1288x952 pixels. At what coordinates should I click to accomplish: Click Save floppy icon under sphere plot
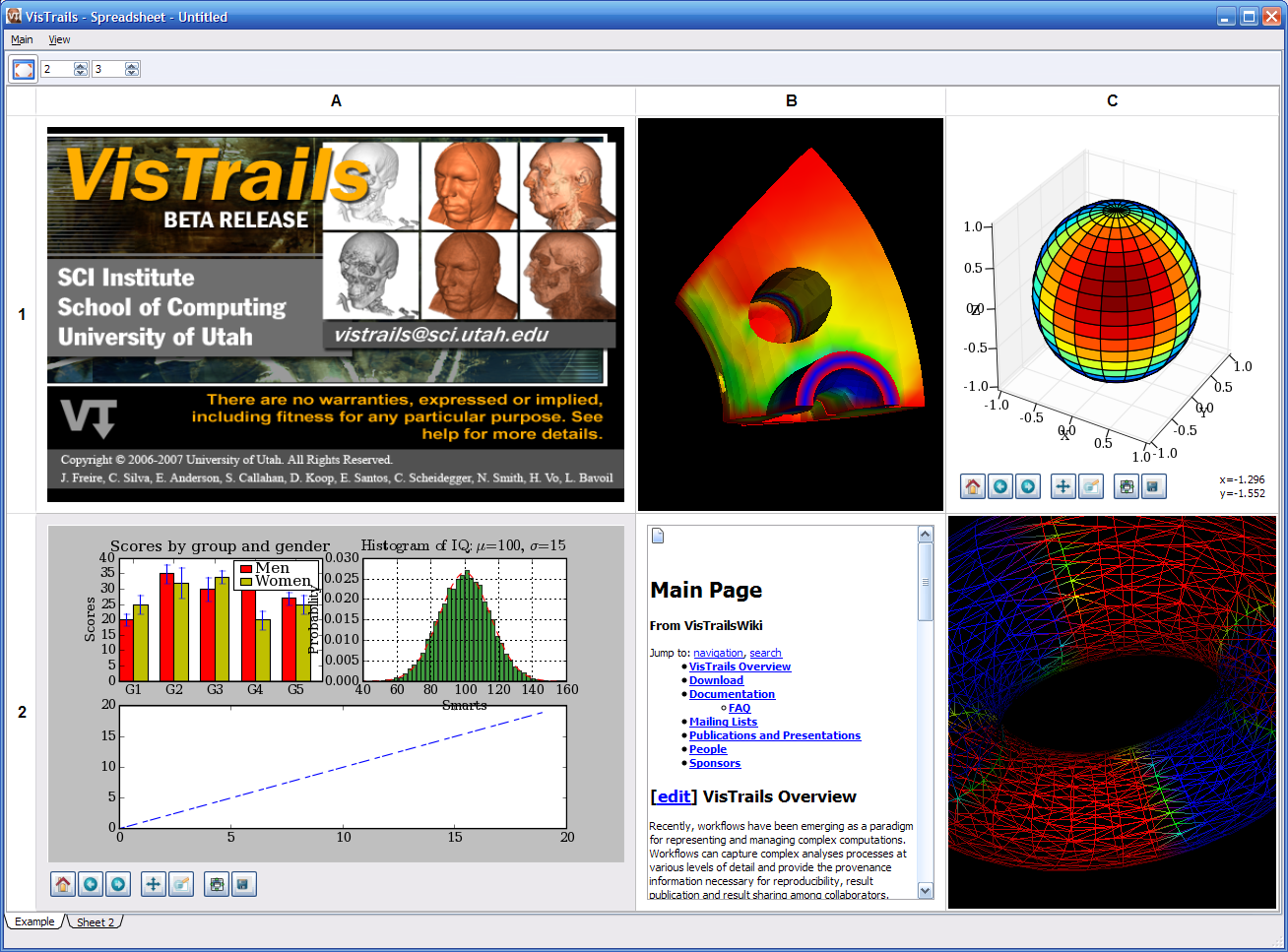pyautogui.click(x=1153, y=486)
